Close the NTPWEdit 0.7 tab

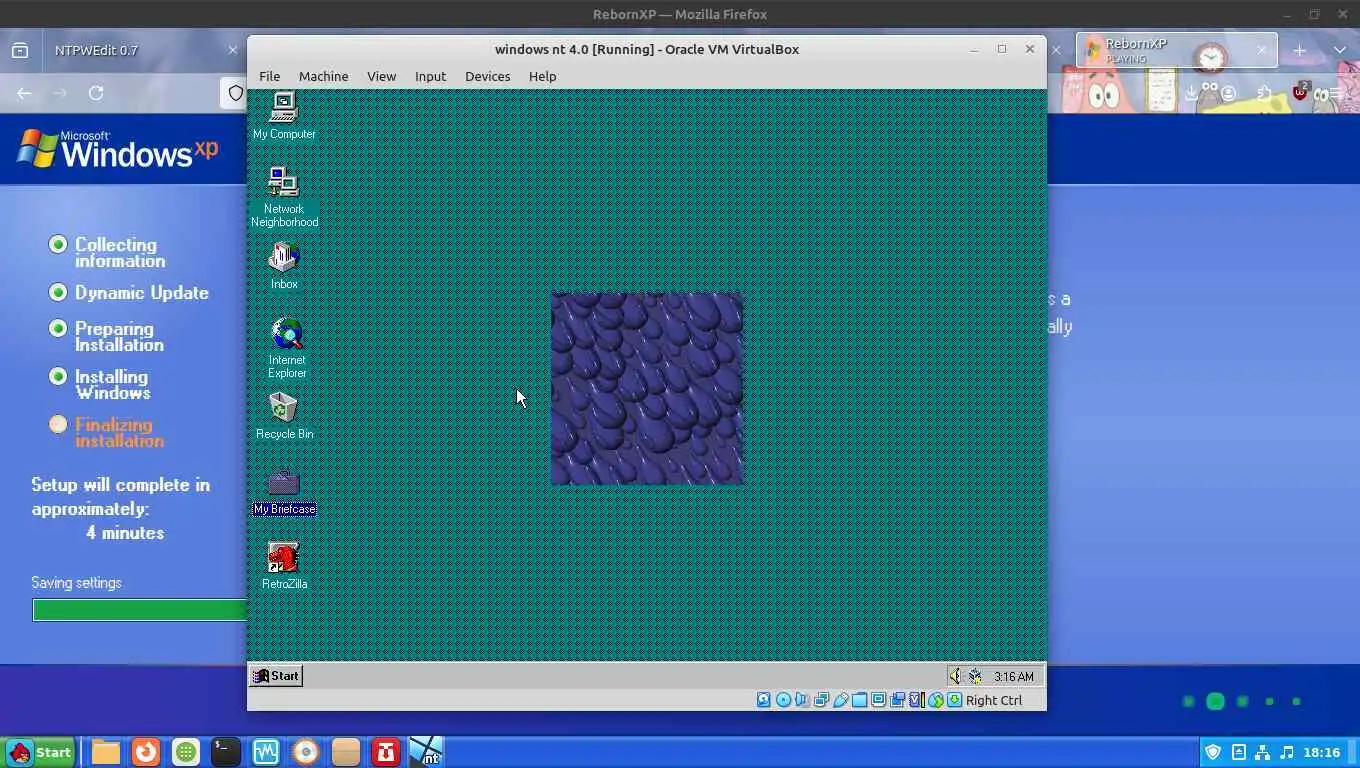point(232,50)
